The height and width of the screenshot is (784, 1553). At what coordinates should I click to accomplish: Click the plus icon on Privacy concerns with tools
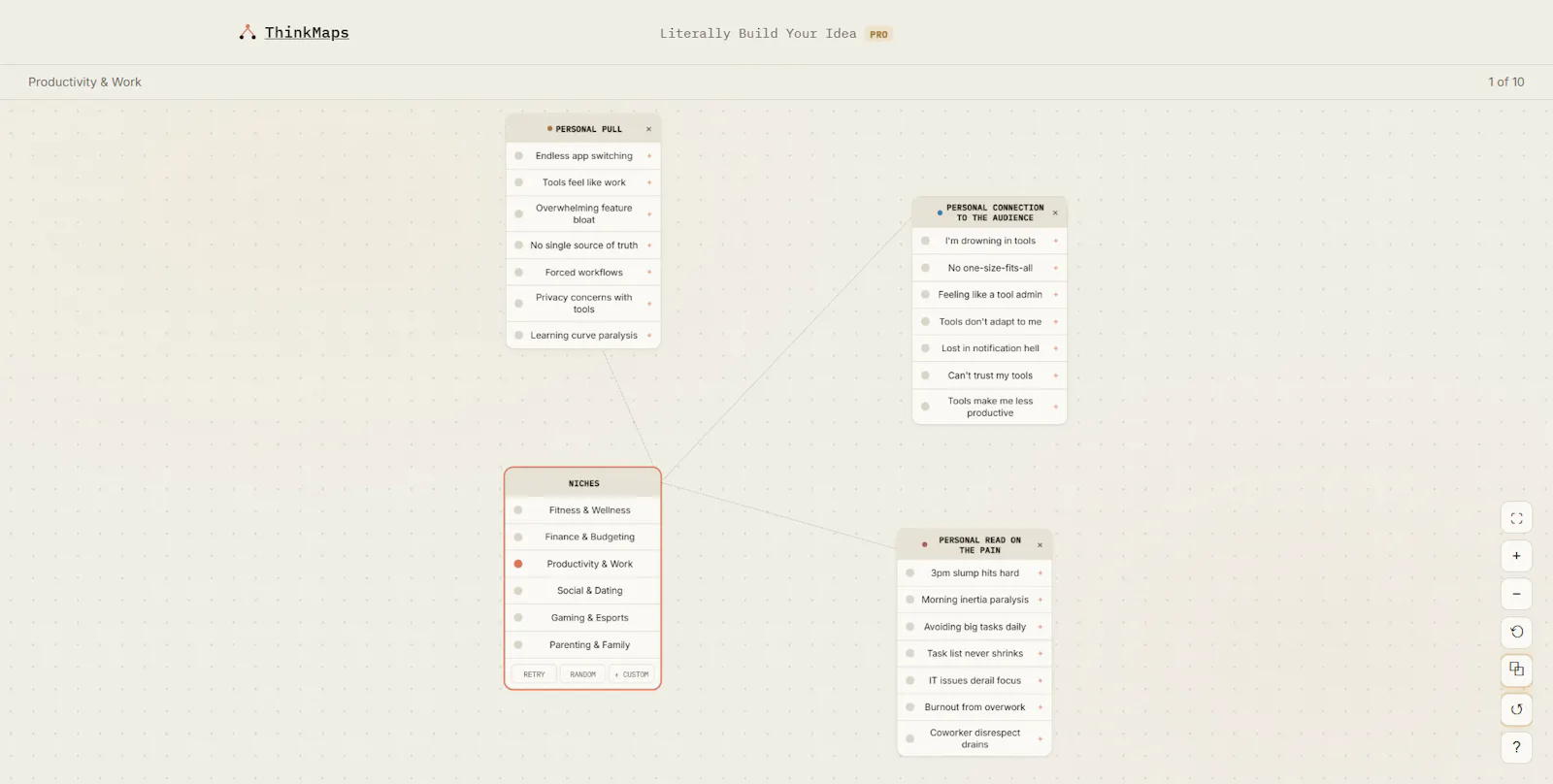[649, 304]
